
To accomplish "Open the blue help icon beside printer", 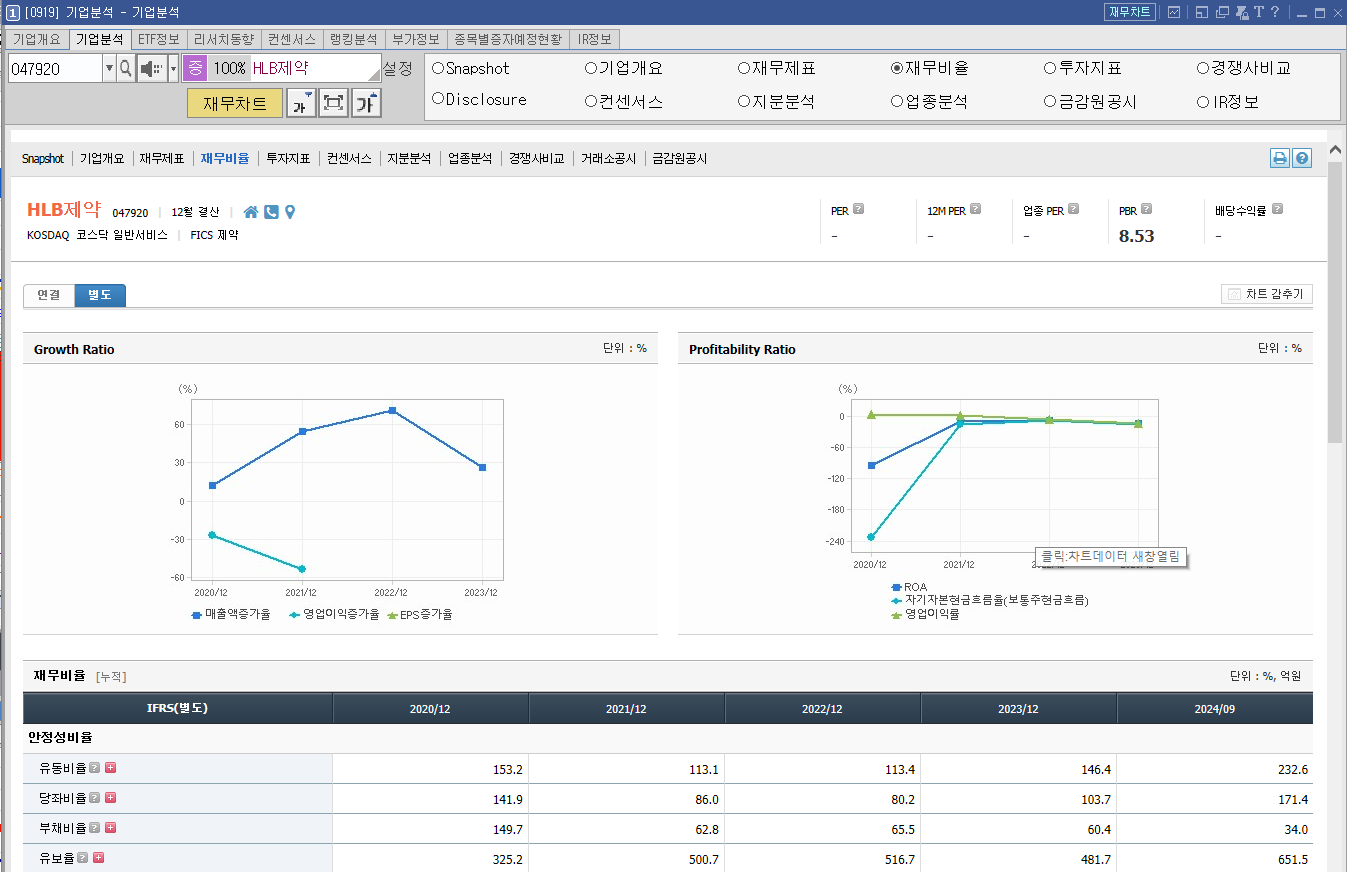I will coord(1302,158).
